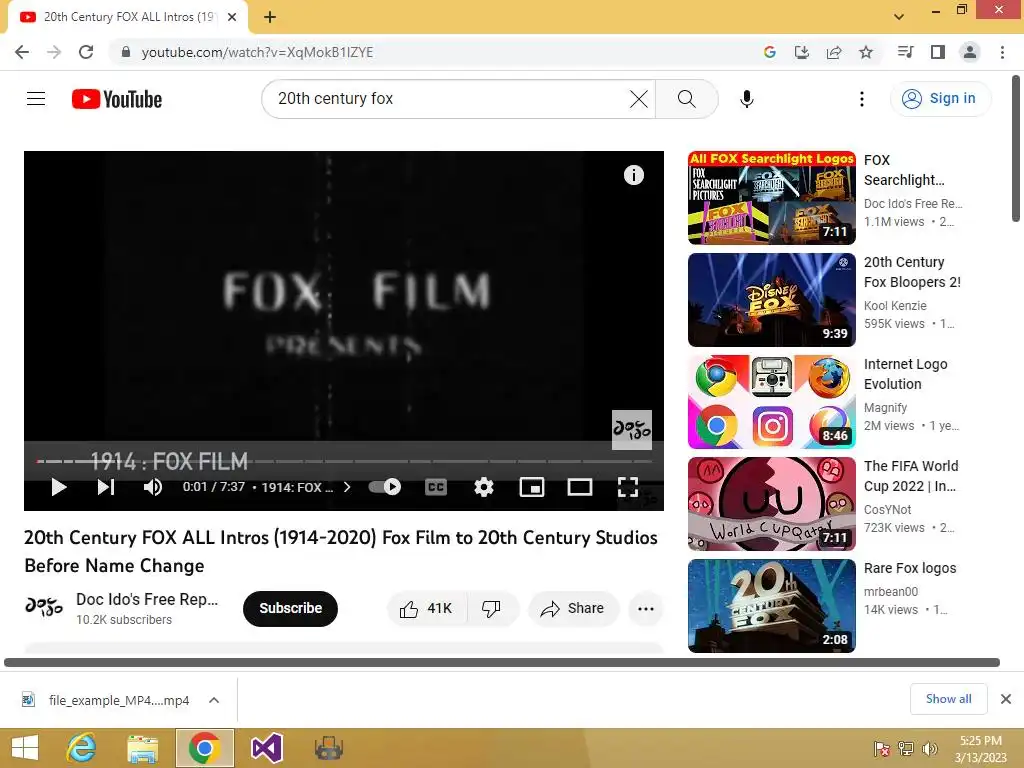
Task: Enable theater mode view
Action: (580, 487)
